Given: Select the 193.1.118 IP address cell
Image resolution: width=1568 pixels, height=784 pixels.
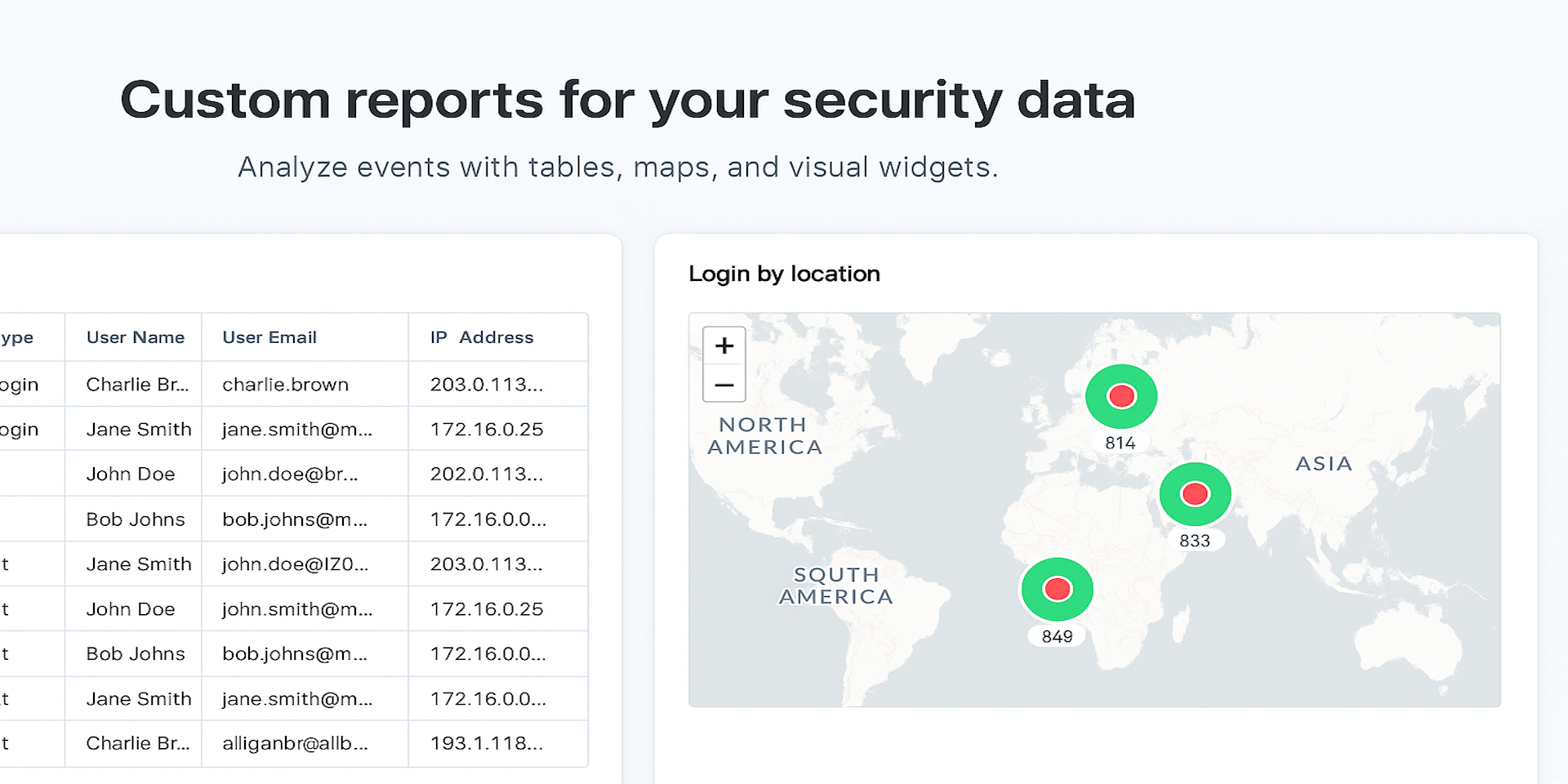Looking at the screenshot, I should tap(487, 743).
